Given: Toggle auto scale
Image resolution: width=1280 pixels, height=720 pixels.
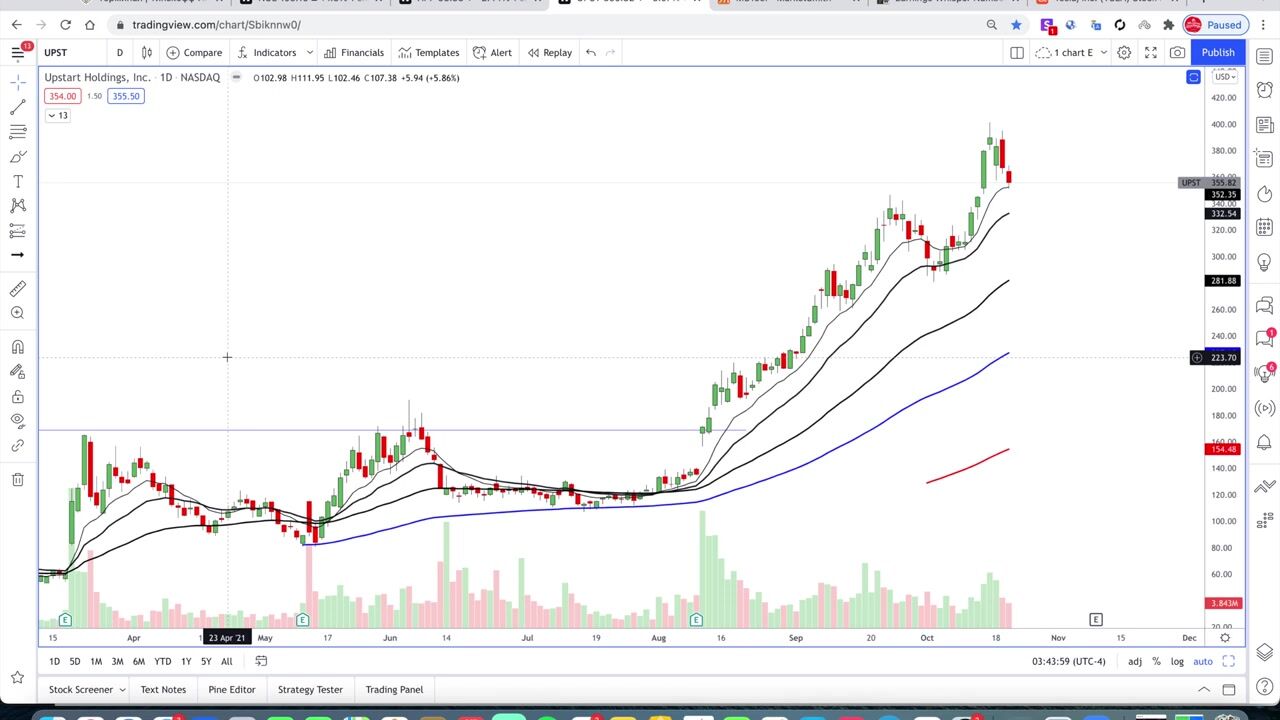Looking at the screenshot, I should pos(1203,661).
